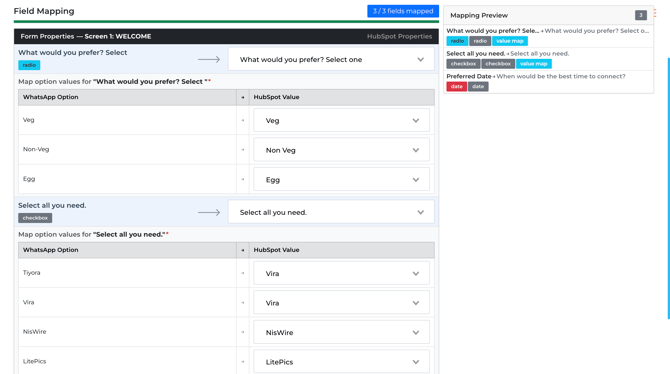Click the arrow icon beside 'What would you prefer? Select'
The image size is (670, 374).
[209, 59]
